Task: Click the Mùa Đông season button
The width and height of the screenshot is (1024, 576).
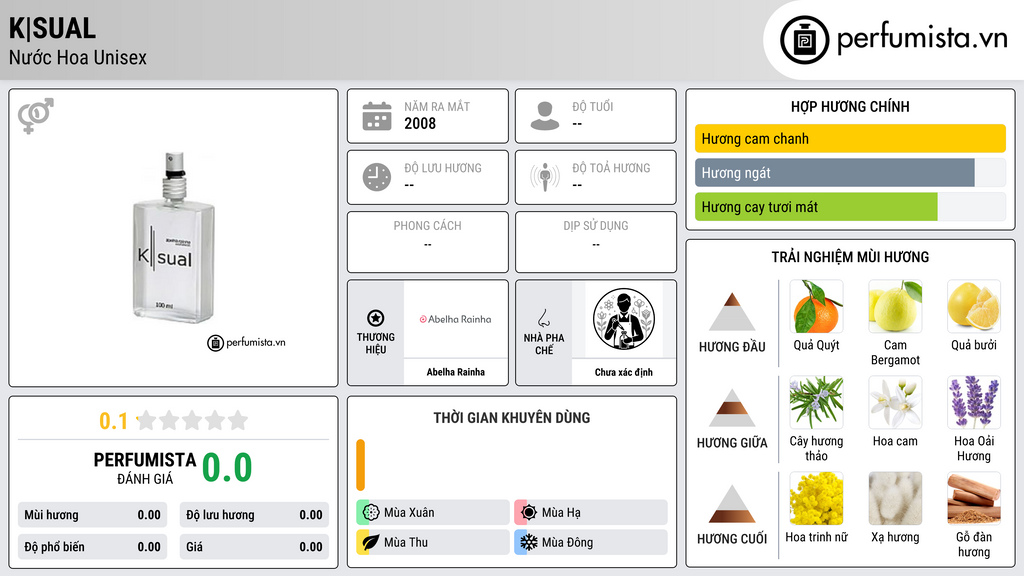Action: click(591, 542)
